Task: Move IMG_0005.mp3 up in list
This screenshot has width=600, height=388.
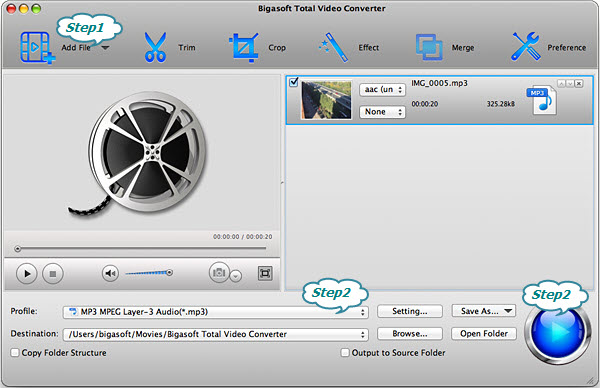Action: [561, 83]
